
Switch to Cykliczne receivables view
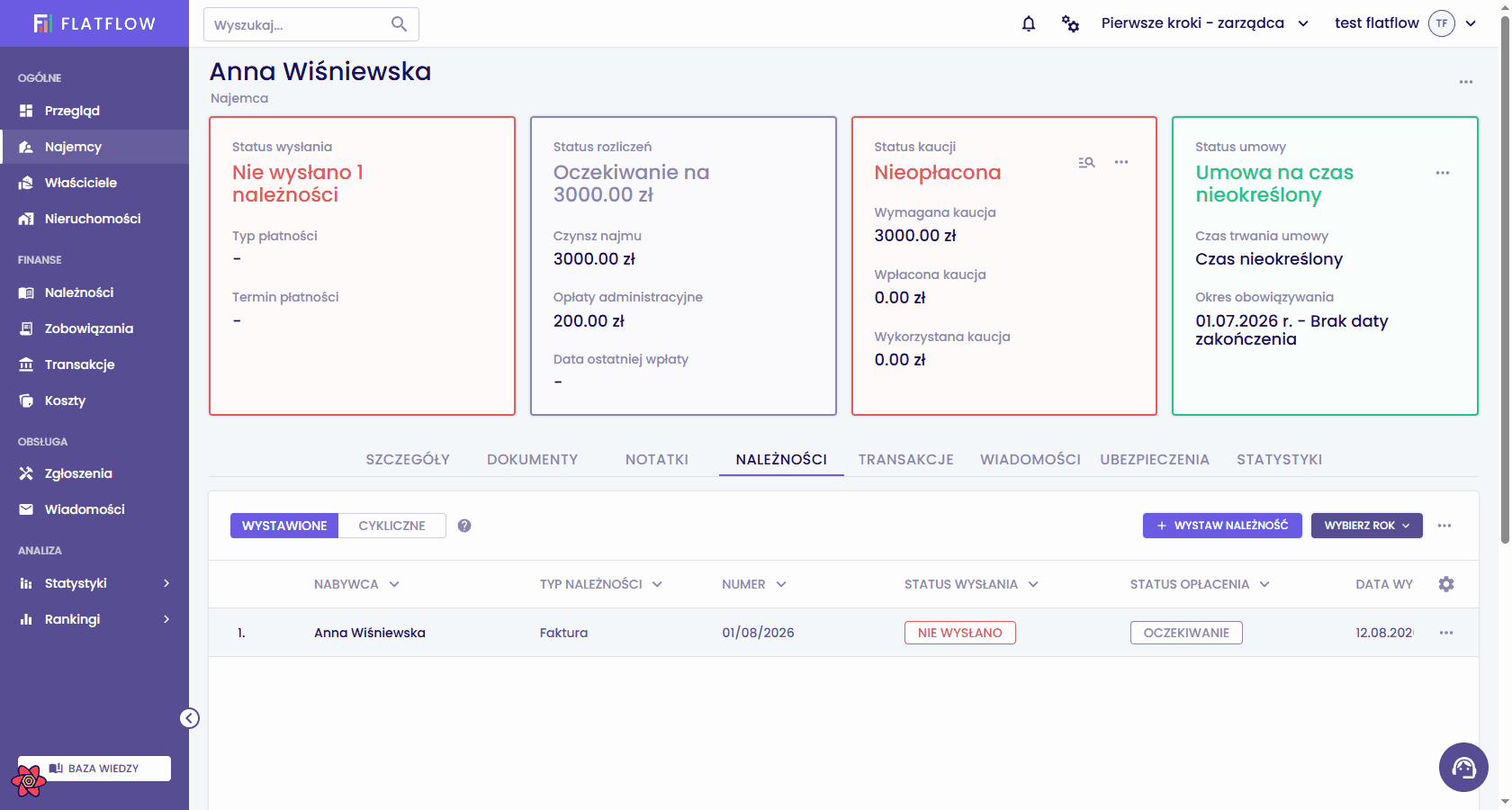click(x=391, y=526)
